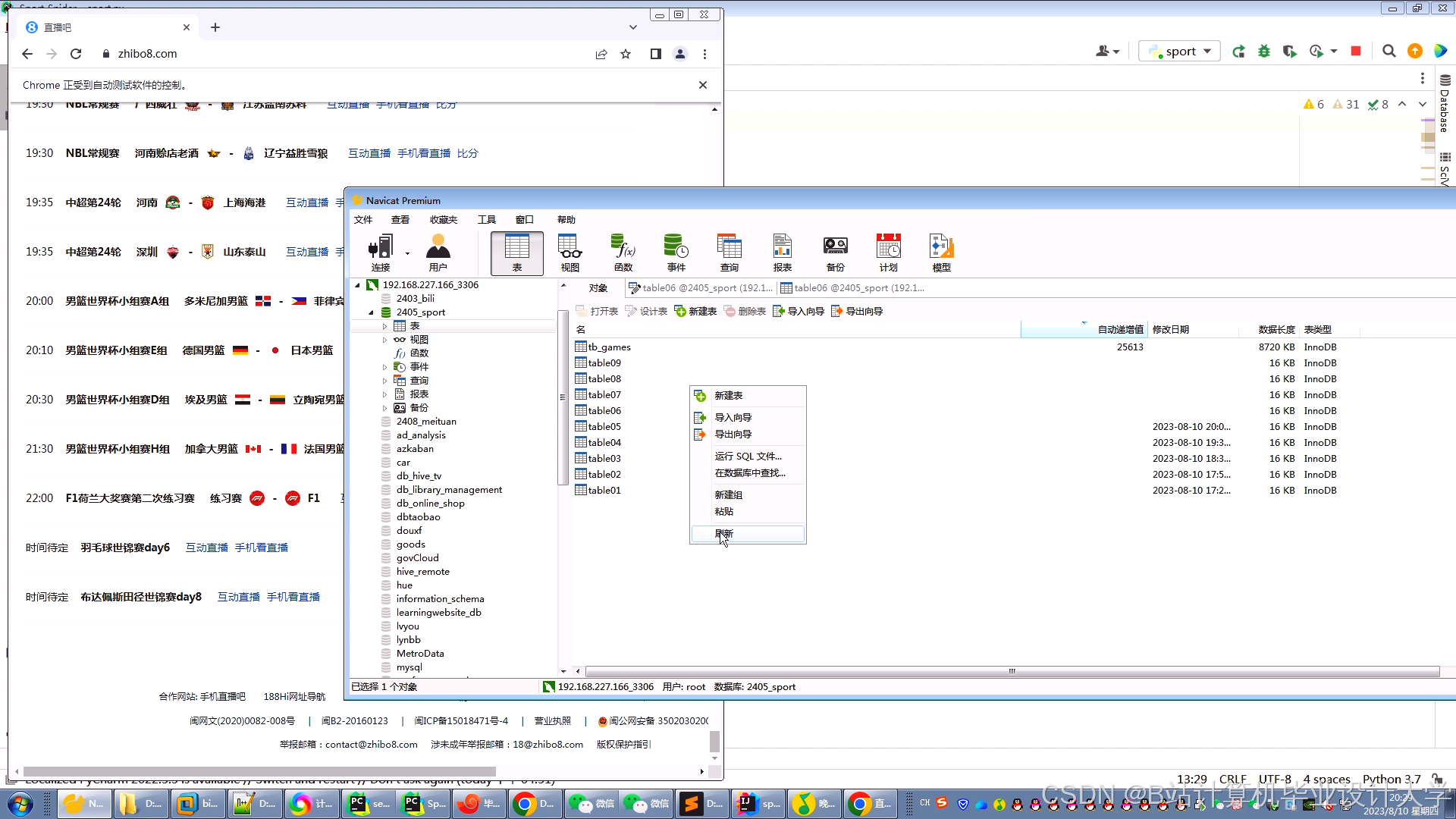Expand the 视图 tree node
This screenshot has height=819, width=1456.
[384, 340]
